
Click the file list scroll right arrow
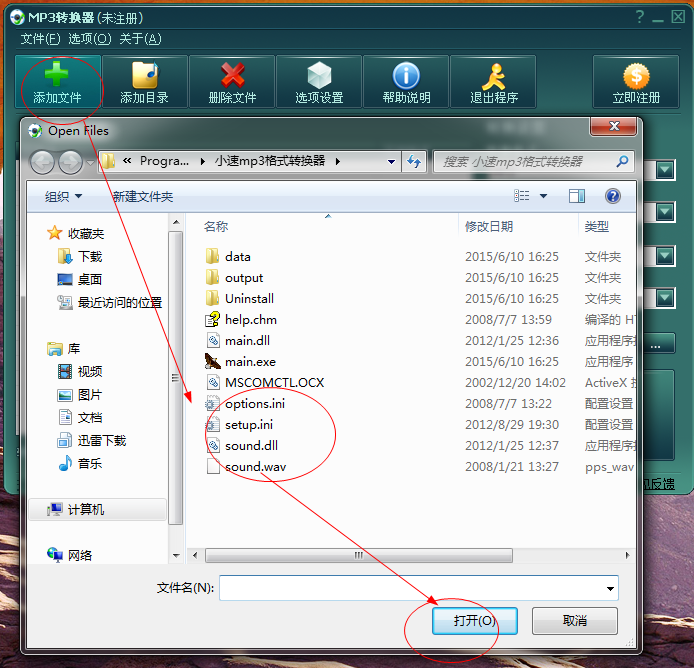pos(627,555)
